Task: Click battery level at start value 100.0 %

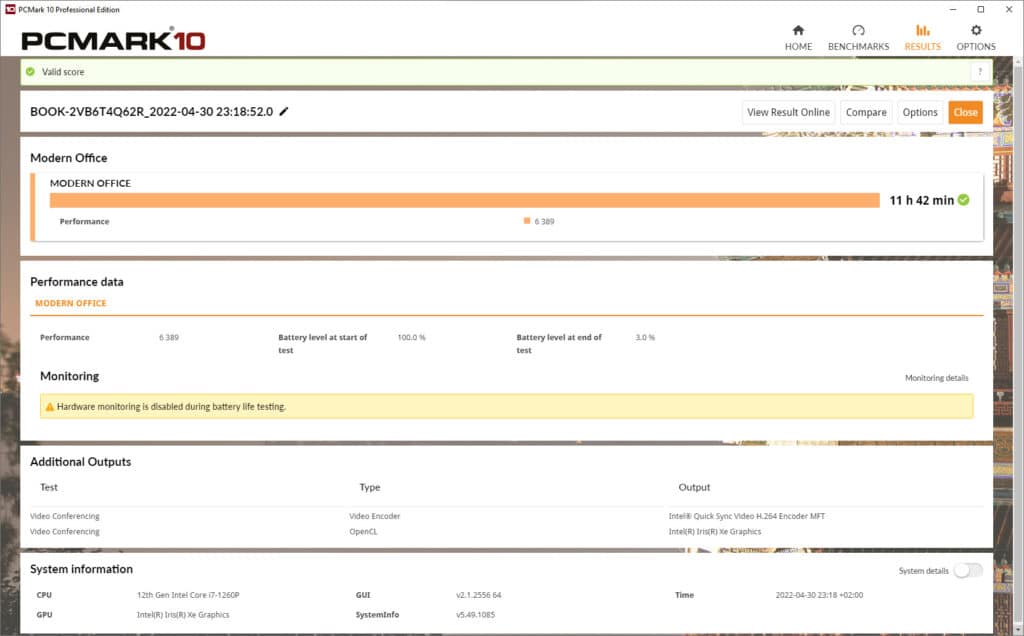Action: (411, 338)
